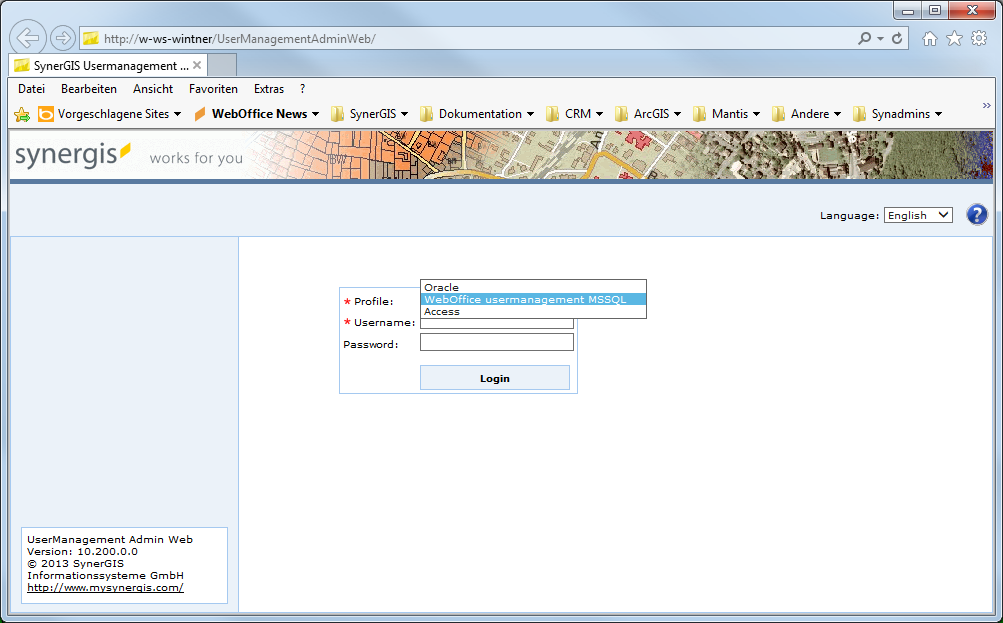Click the Login button
This screenshot has width=1003, height=623.
pyautogui.click(x=494, y=377)
